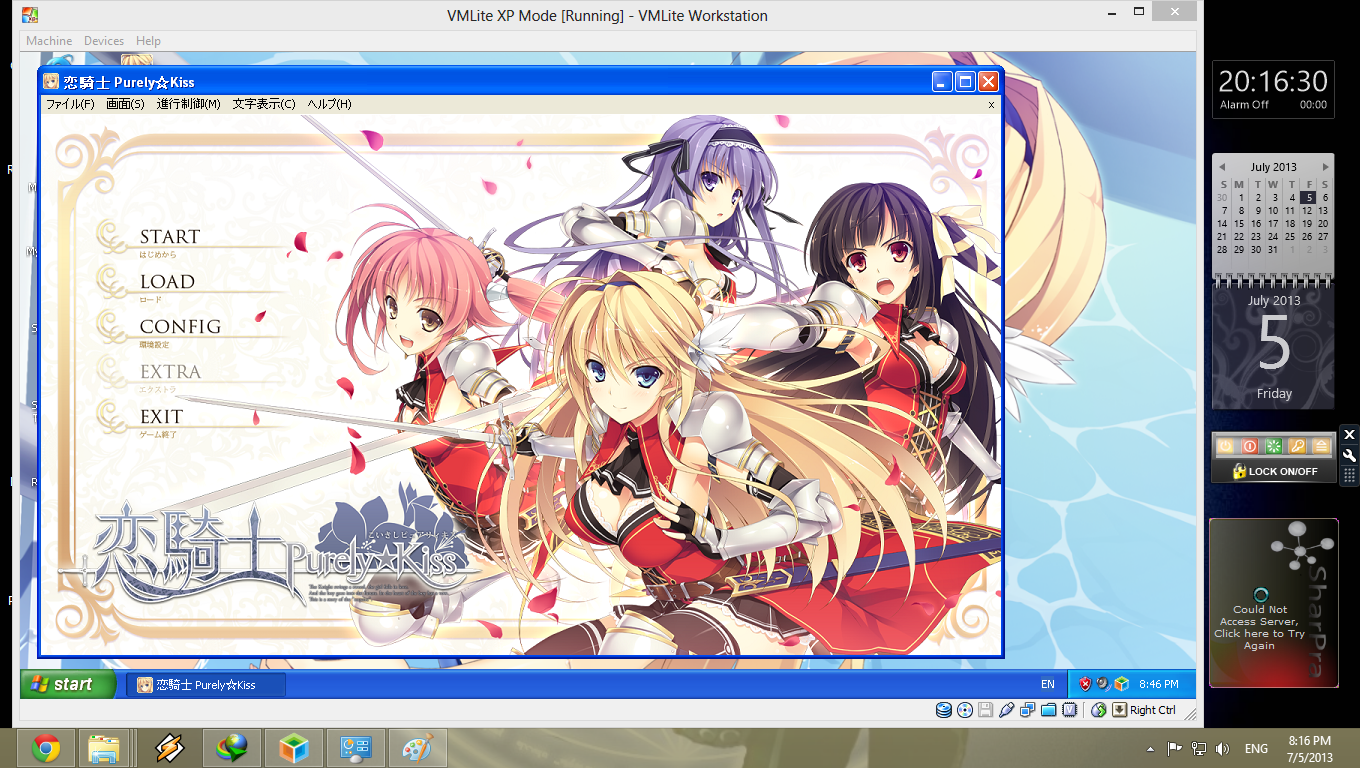This screenshot has height=768, width=1360.
Task: Click the Right Ctrl host key label
Action: pyautogui.click(x=1153, y=710)
